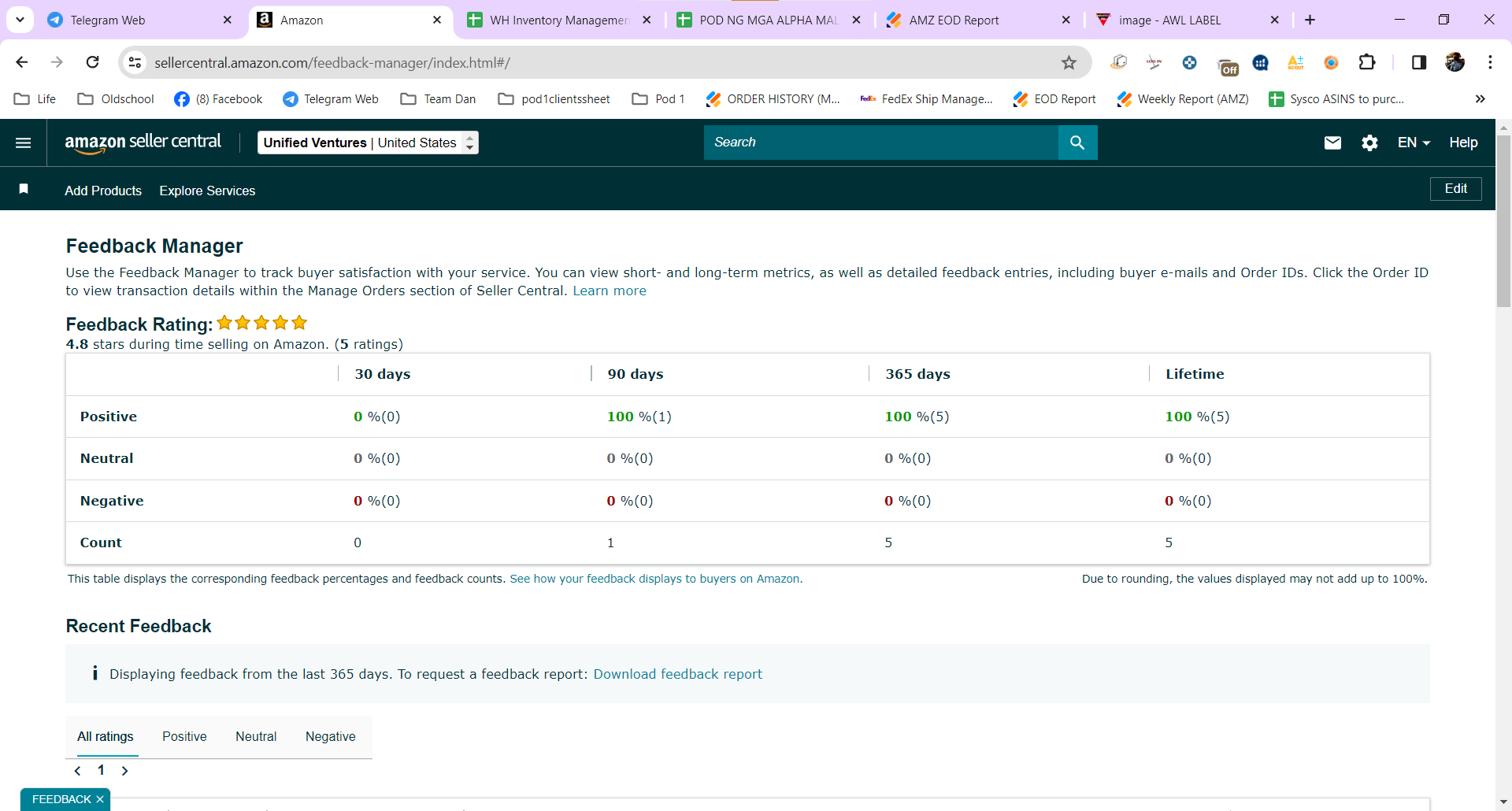Open the Facebook bookmark
This screenshot has width=1512, height=811.
pos(219,98)
